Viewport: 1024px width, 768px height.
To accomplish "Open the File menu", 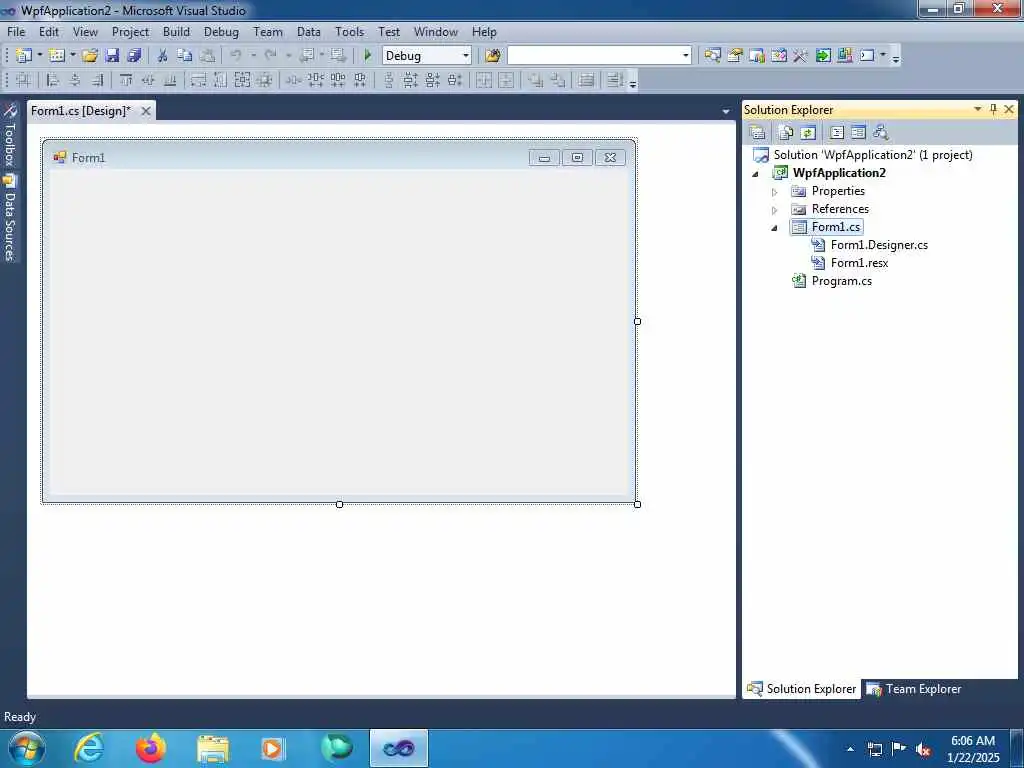I will pyautogui.click(x=16, y=31).
